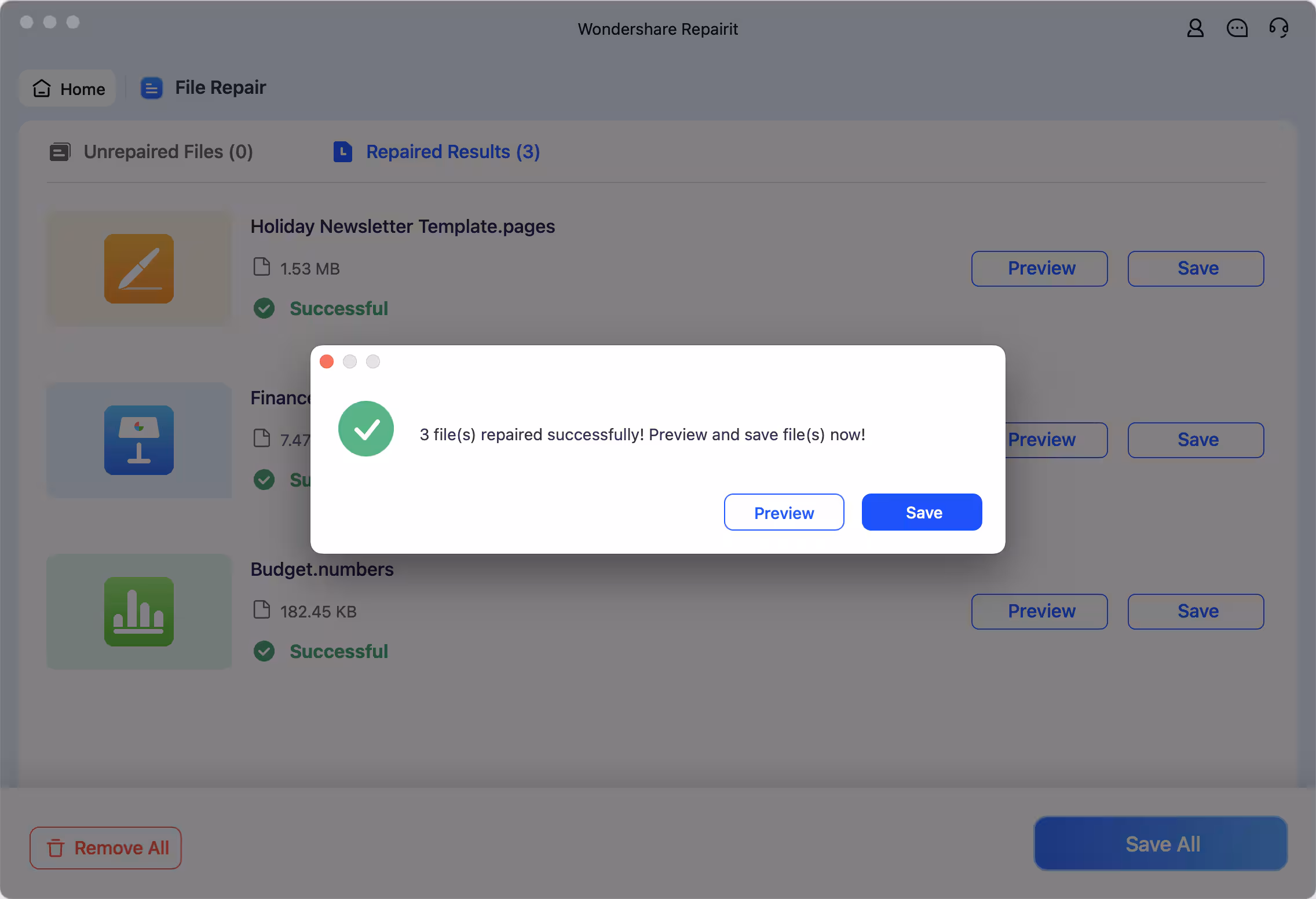Viewport: 1316px width, 899px height.
Task: Click Successful status of Holiday Newsletter
Action: pyautogui.click(x=339, y=308)
